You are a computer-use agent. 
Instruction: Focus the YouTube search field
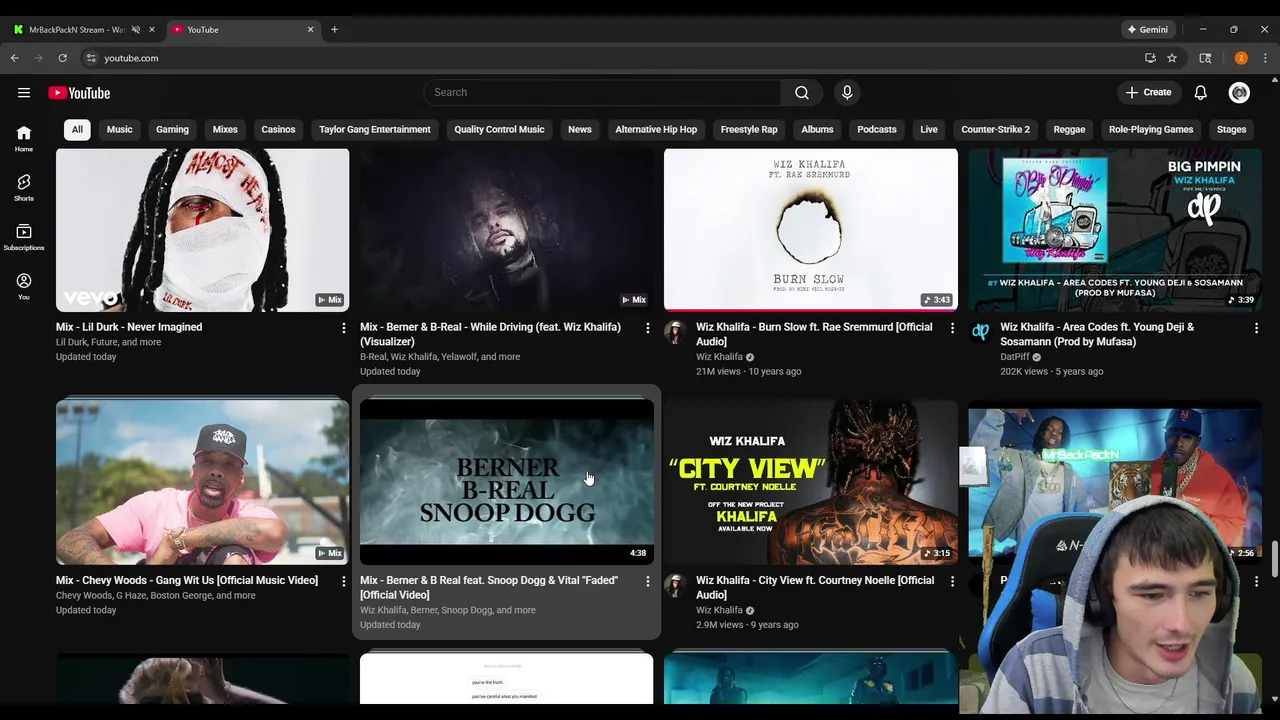pyautogui.click(x=603, y=92)
